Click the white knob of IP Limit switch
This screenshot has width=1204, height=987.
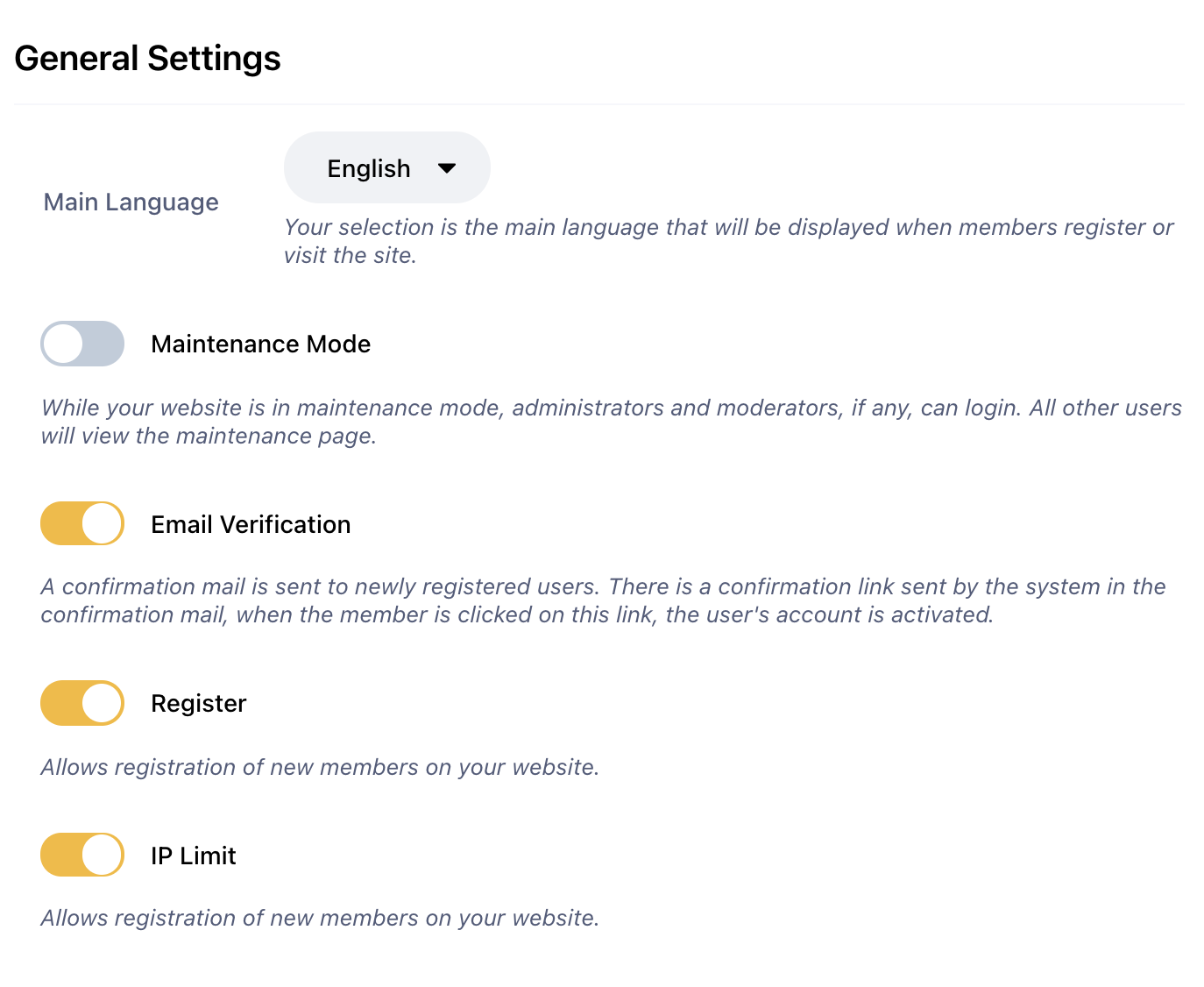point(103,855)
